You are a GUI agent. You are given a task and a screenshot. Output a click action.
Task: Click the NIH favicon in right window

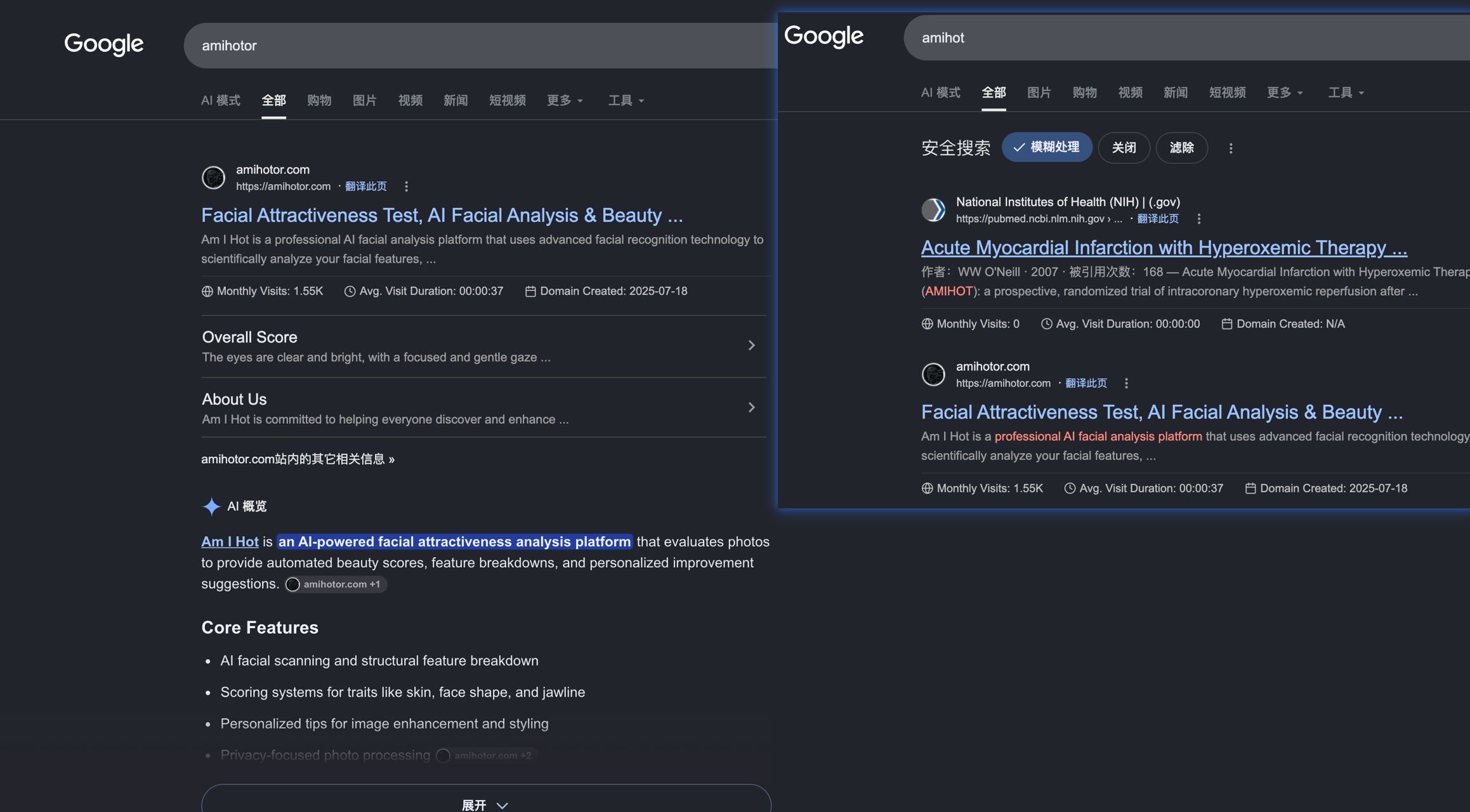pyautogui.click(x=933, y=209)
